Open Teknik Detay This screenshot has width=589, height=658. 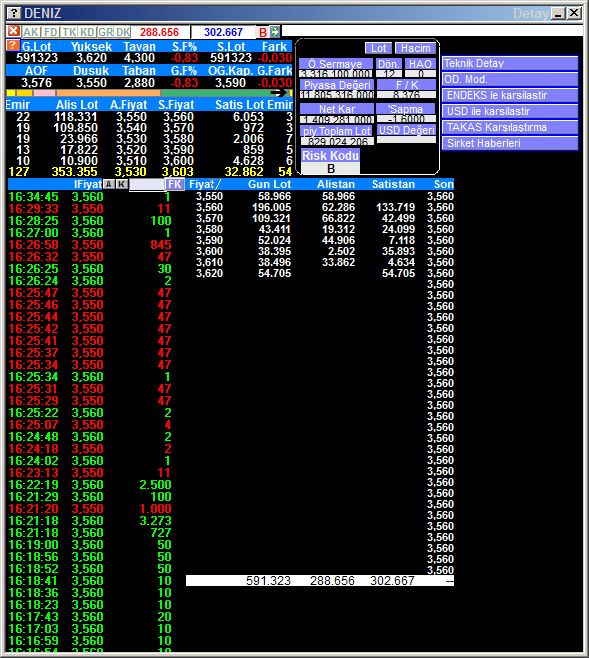tap(510, 63)
